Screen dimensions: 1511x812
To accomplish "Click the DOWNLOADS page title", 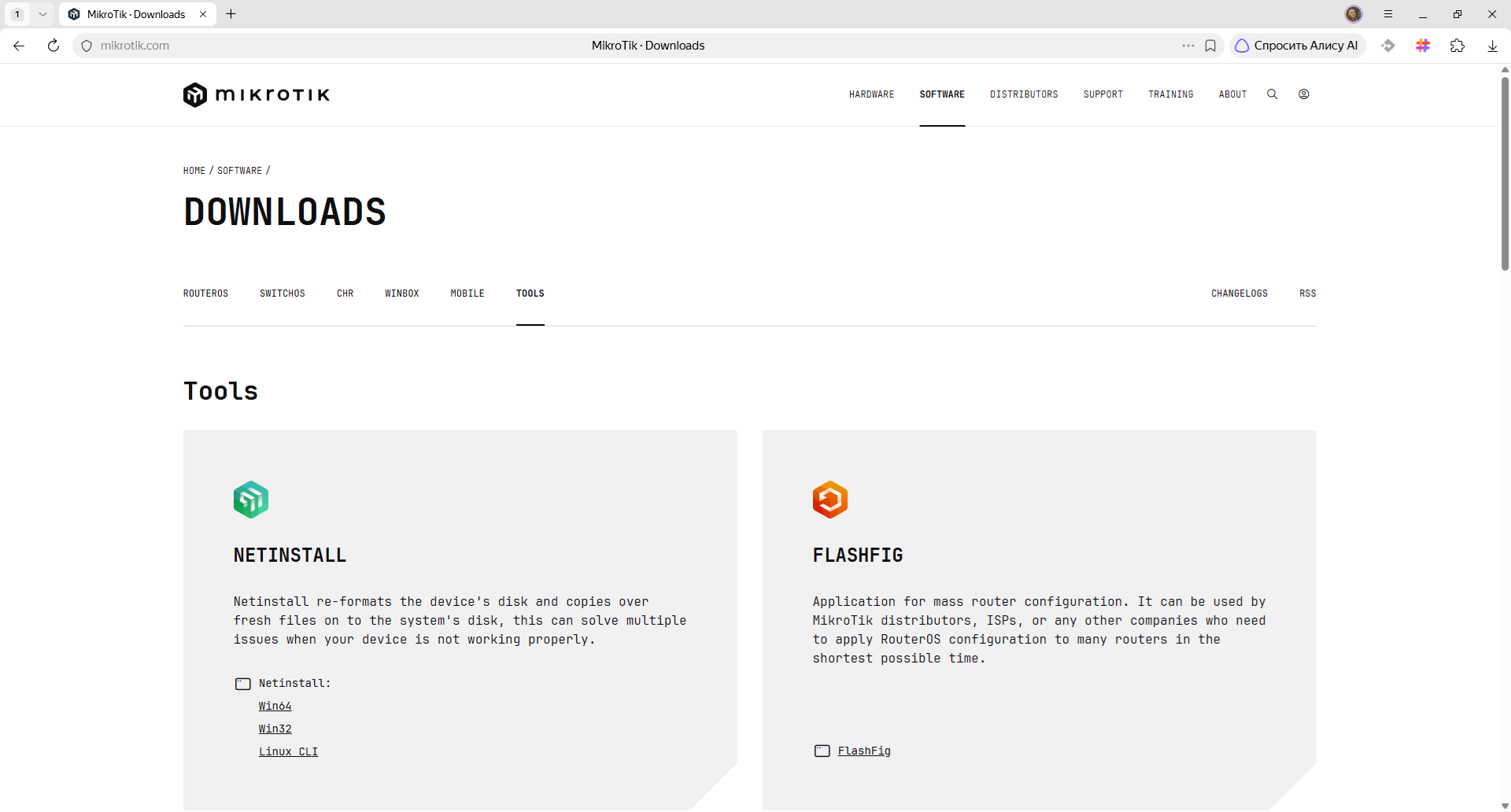I will (x=285, y=212).
